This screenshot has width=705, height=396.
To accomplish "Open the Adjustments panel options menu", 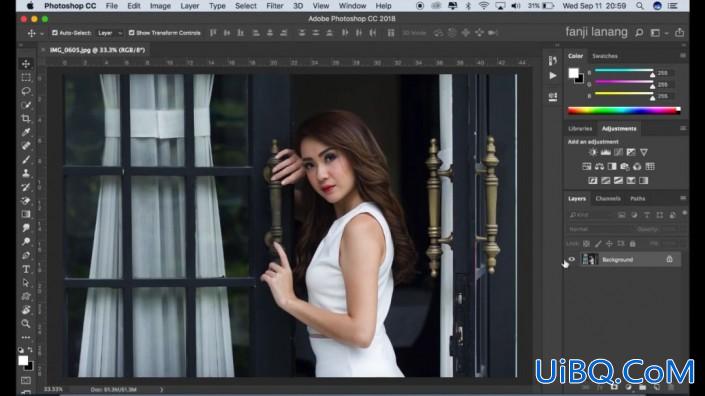I will click(x=683, y=129).
